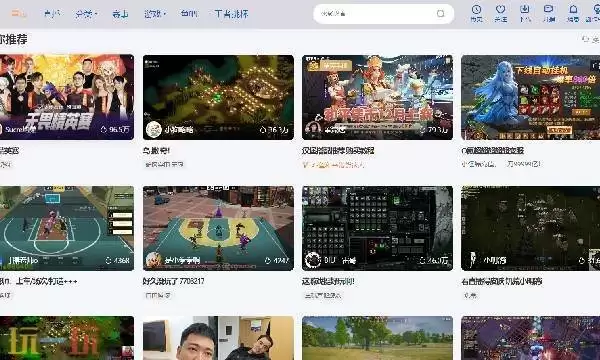Open the blue-haired character game stream thumbnail
Viewport: 600px width, 360px height.
pos(530,97)
